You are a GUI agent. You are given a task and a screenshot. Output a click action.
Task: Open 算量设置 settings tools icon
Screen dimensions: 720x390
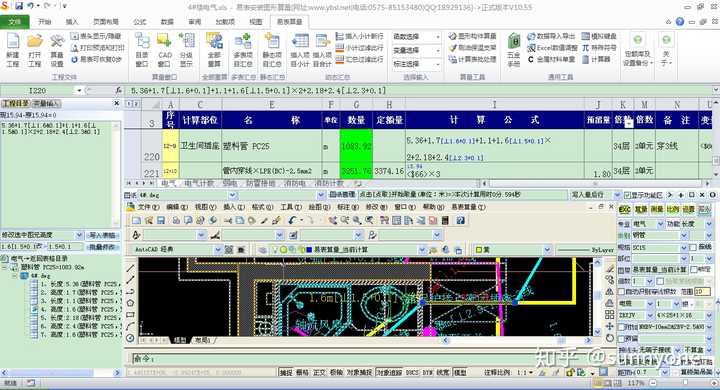coord(57,50)
